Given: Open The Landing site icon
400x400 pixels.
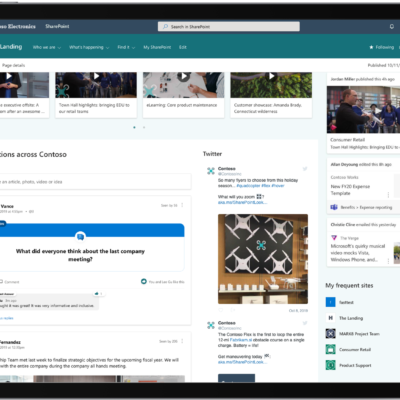Looking at the screenshot, I should 330,318.
